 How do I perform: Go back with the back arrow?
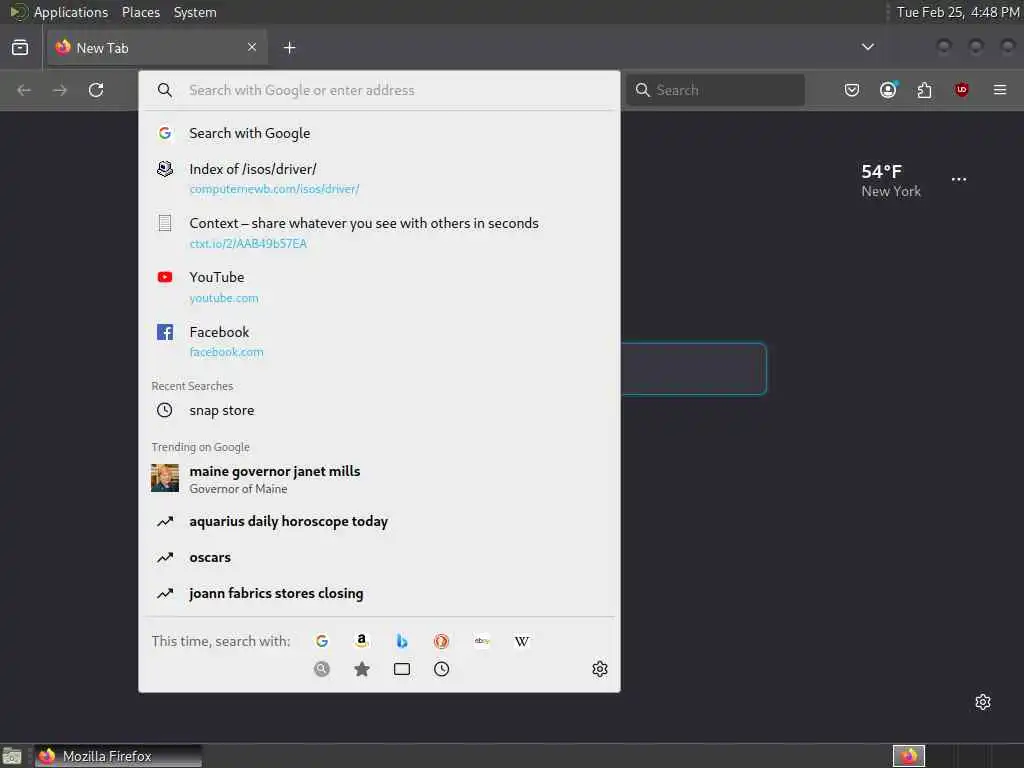click(x=24, y=90)
